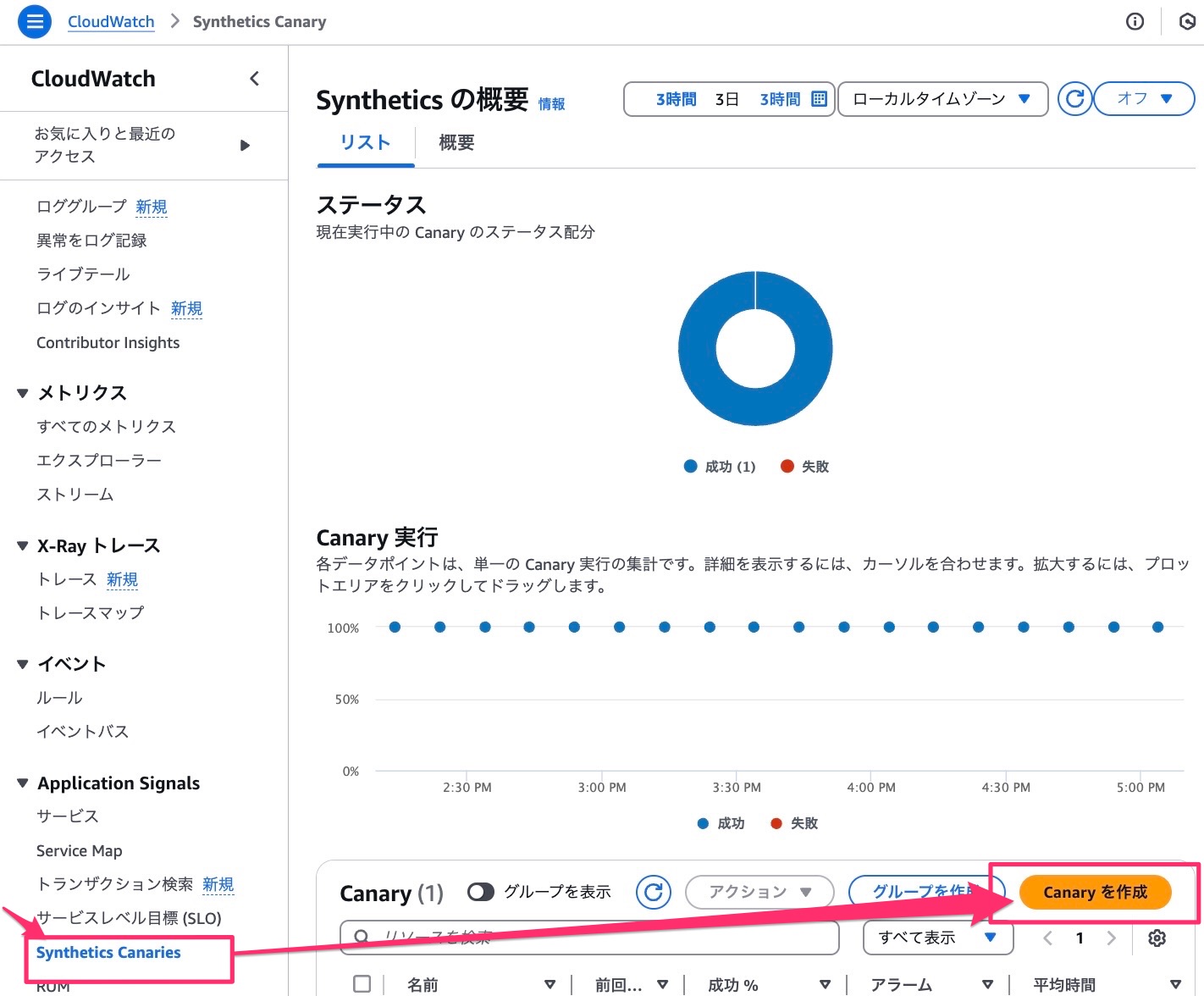Open ルール under イベント

pos(59,698)
